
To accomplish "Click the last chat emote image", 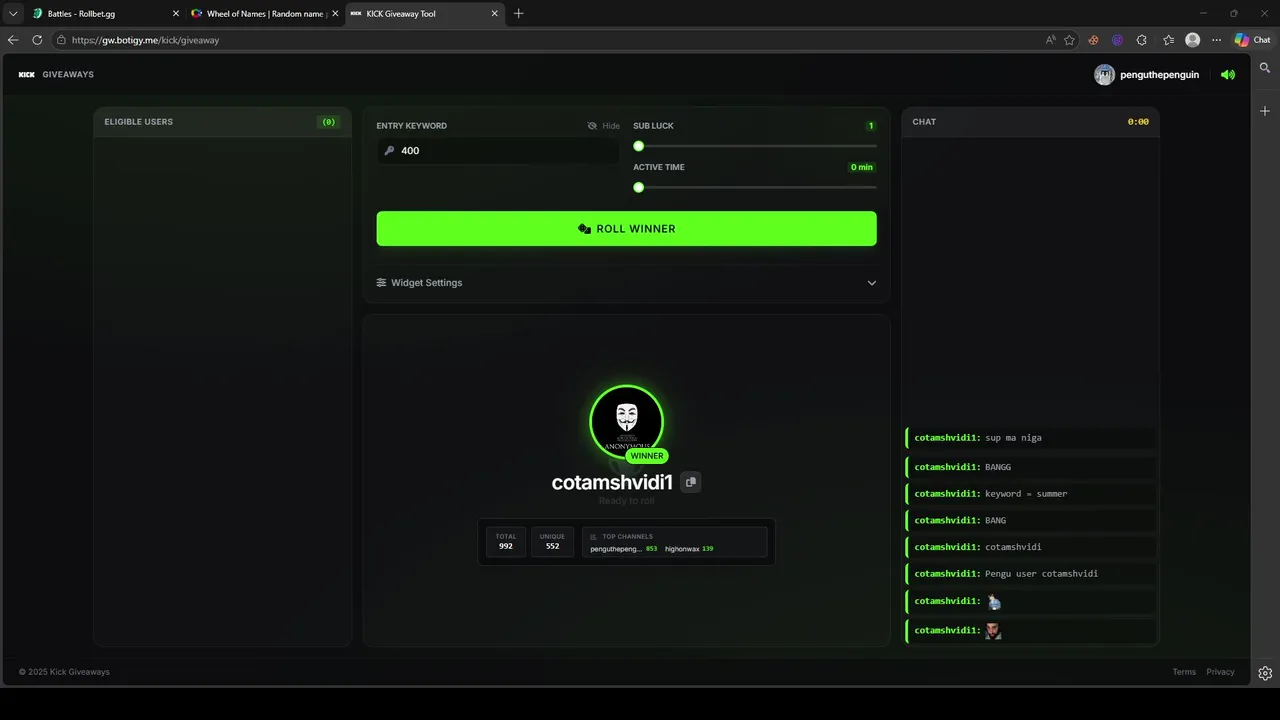I will [993, 631].
